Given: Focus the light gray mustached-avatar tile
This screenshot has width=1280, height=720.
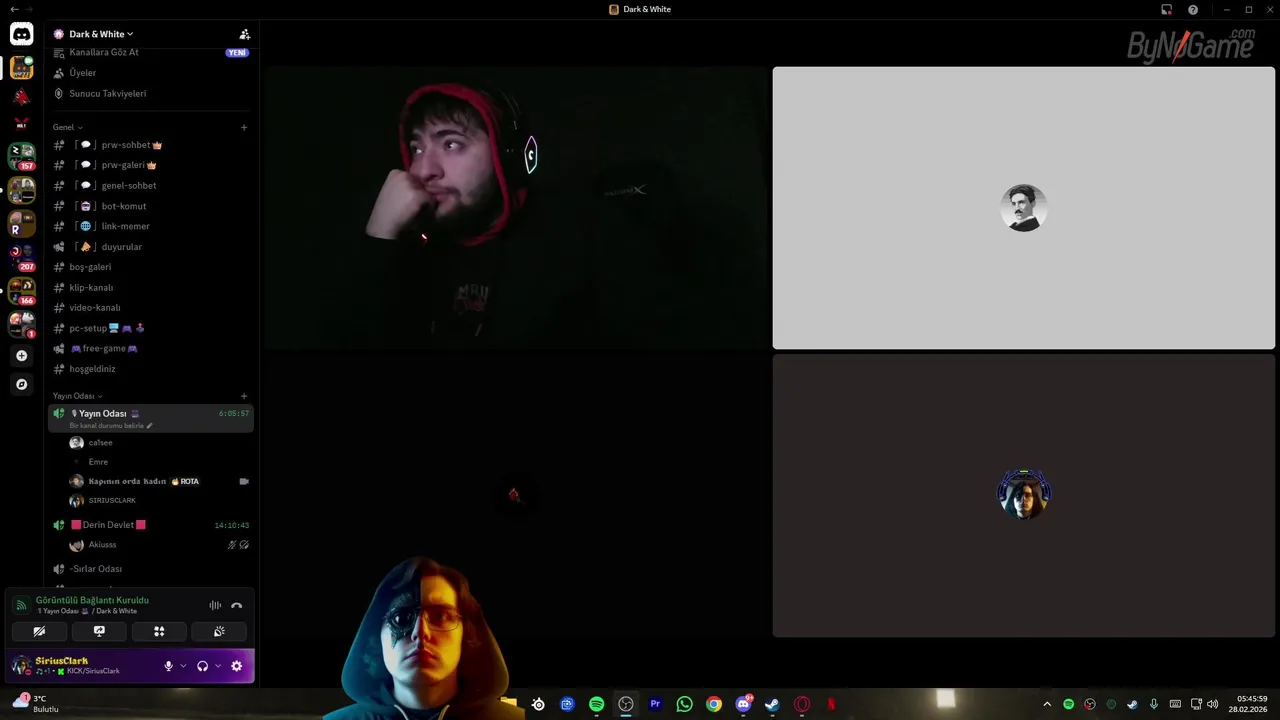Looking at the screenshot, I should 1024,208.
